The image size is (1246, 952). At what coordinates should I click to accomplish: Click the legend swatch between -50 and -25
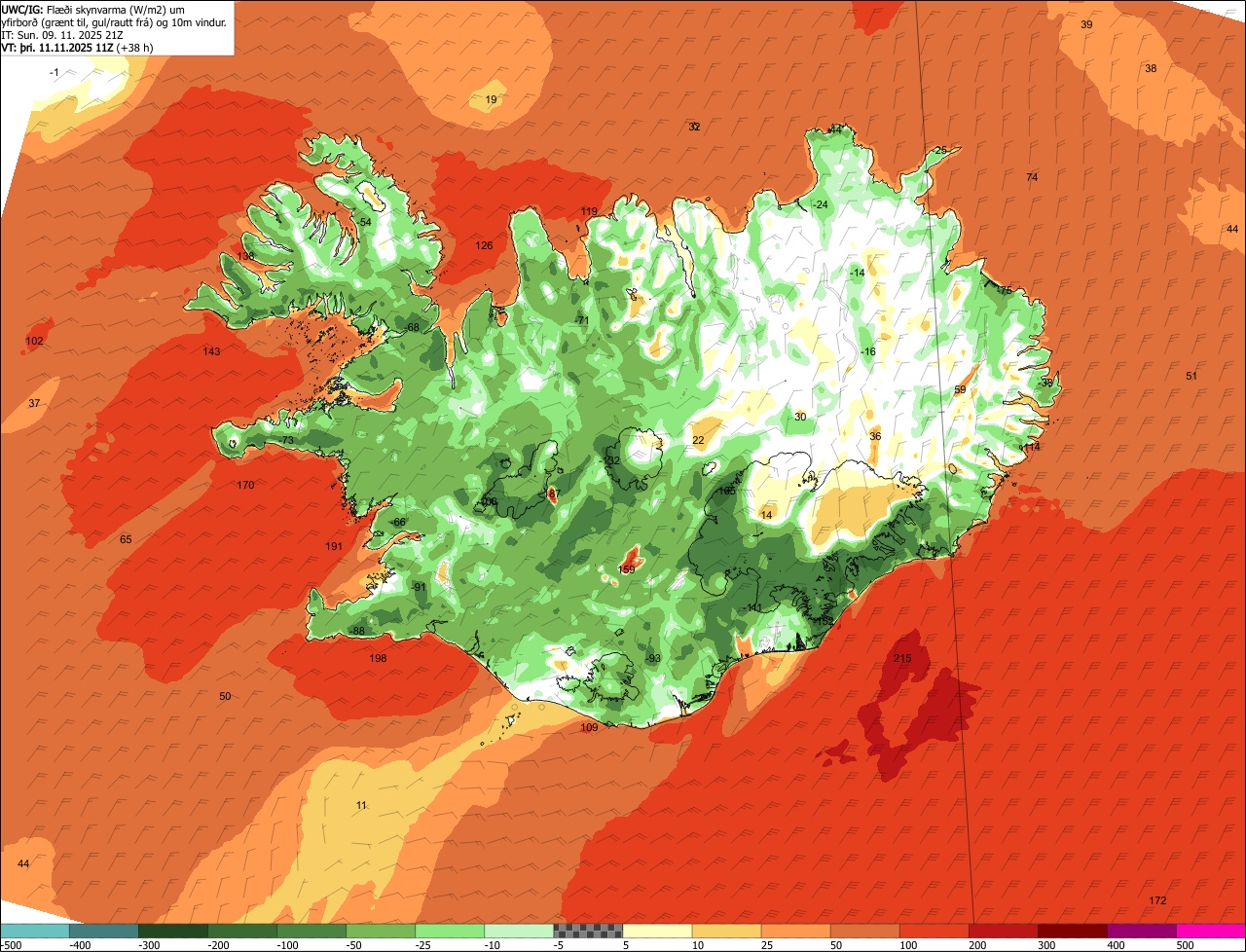(380, 931)
